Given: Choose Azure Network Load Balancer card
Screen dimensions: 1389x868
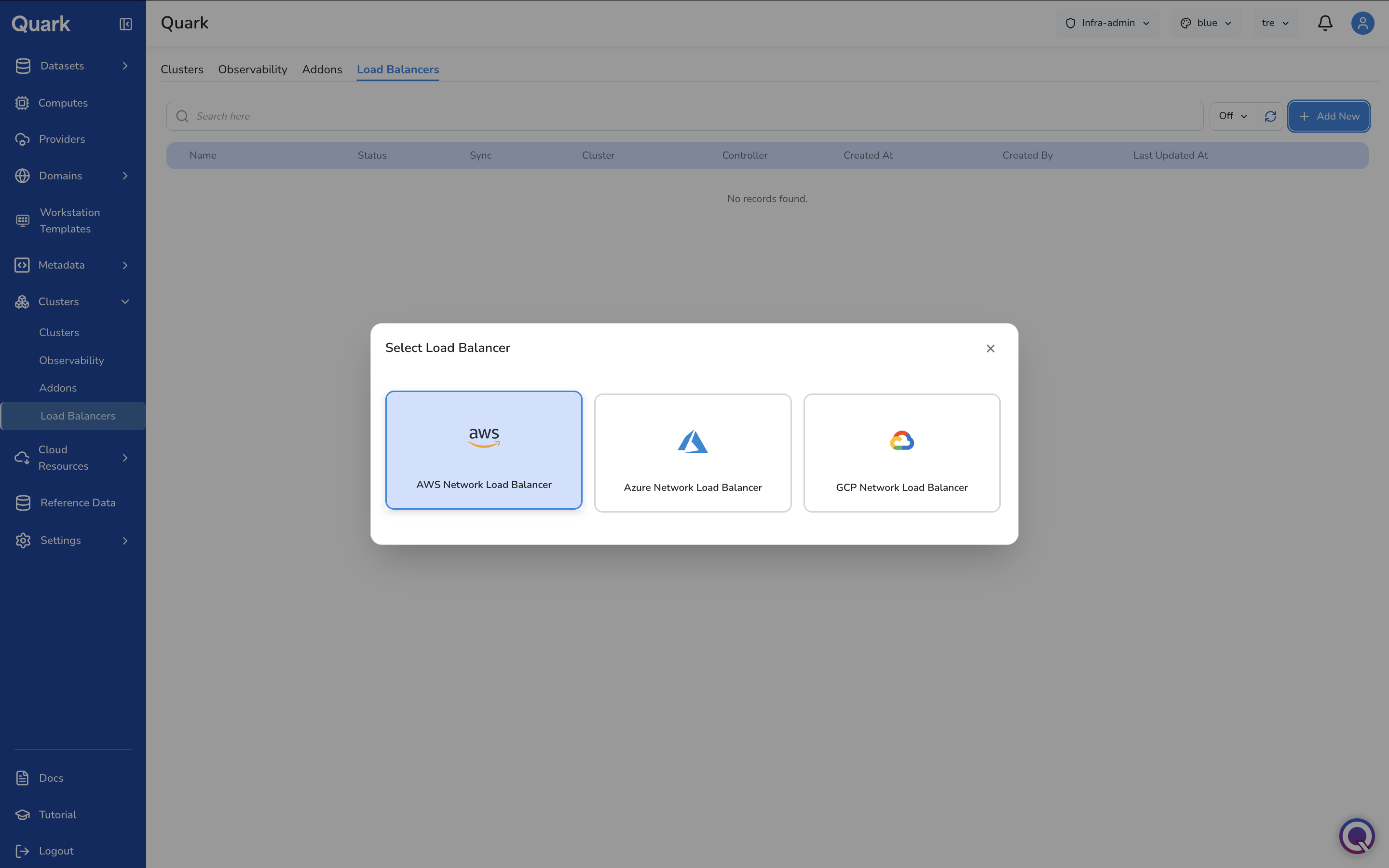Looking at the screenshot, I should (693, 453).
